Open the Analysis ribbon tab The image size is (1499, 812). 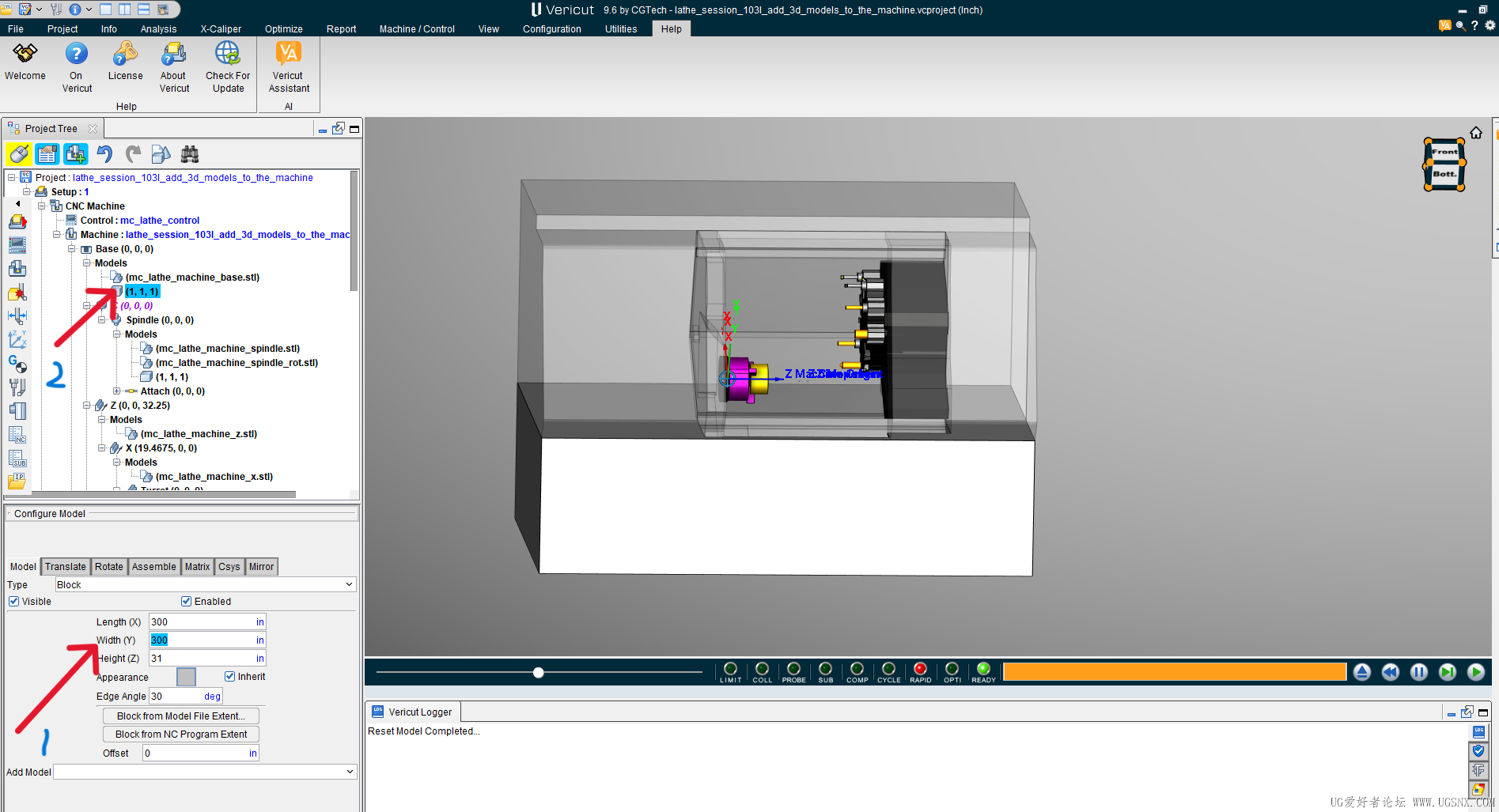click(159, 29)
